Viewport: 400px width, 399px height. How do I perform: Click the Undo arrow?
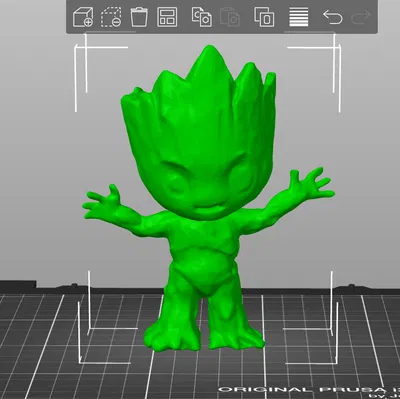333,17
